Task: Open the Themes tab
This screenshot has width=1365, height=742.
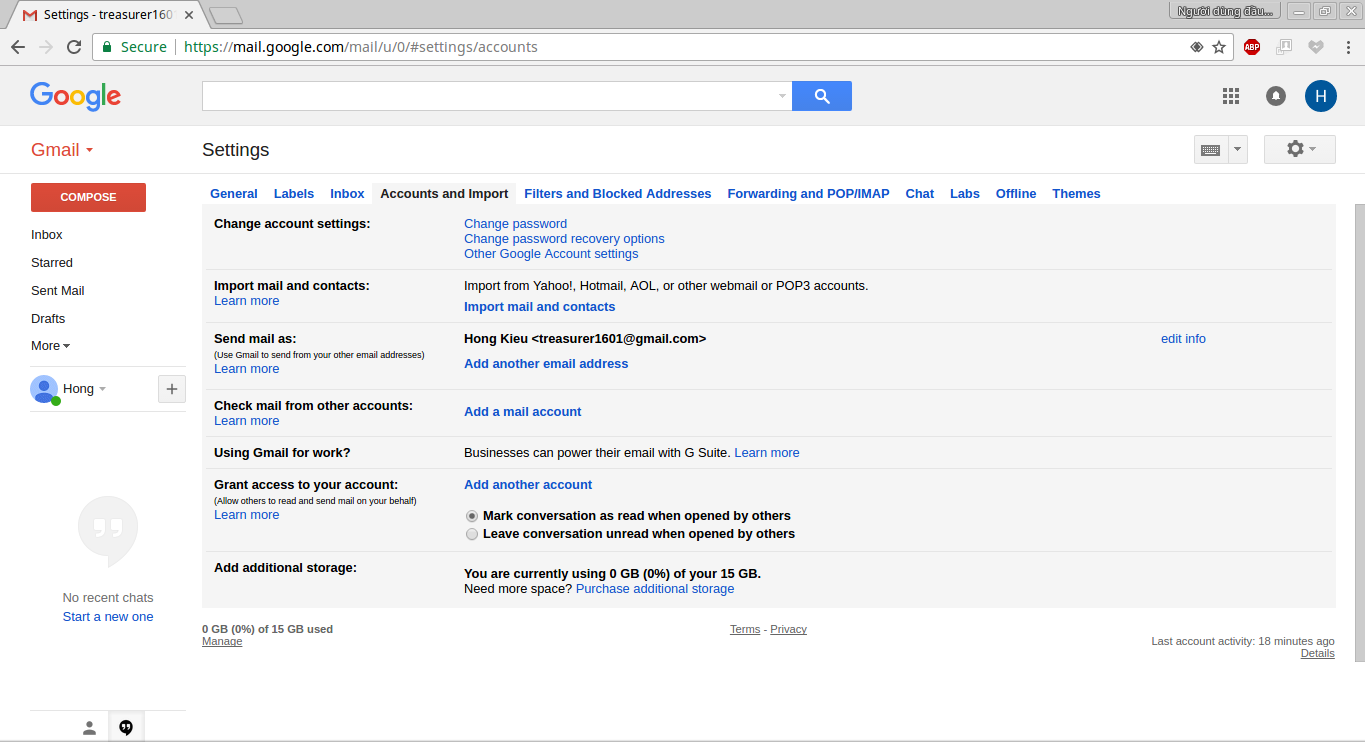Action: [1076, 194]
